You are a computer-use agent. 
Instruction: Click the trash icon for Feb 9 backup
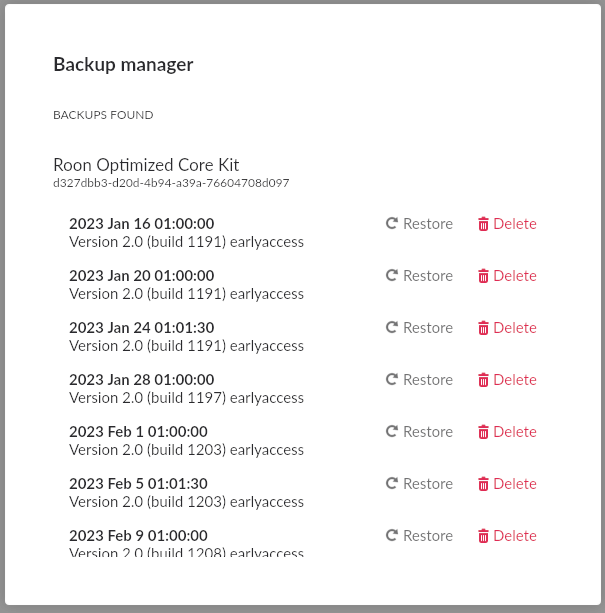pos(483,536)
